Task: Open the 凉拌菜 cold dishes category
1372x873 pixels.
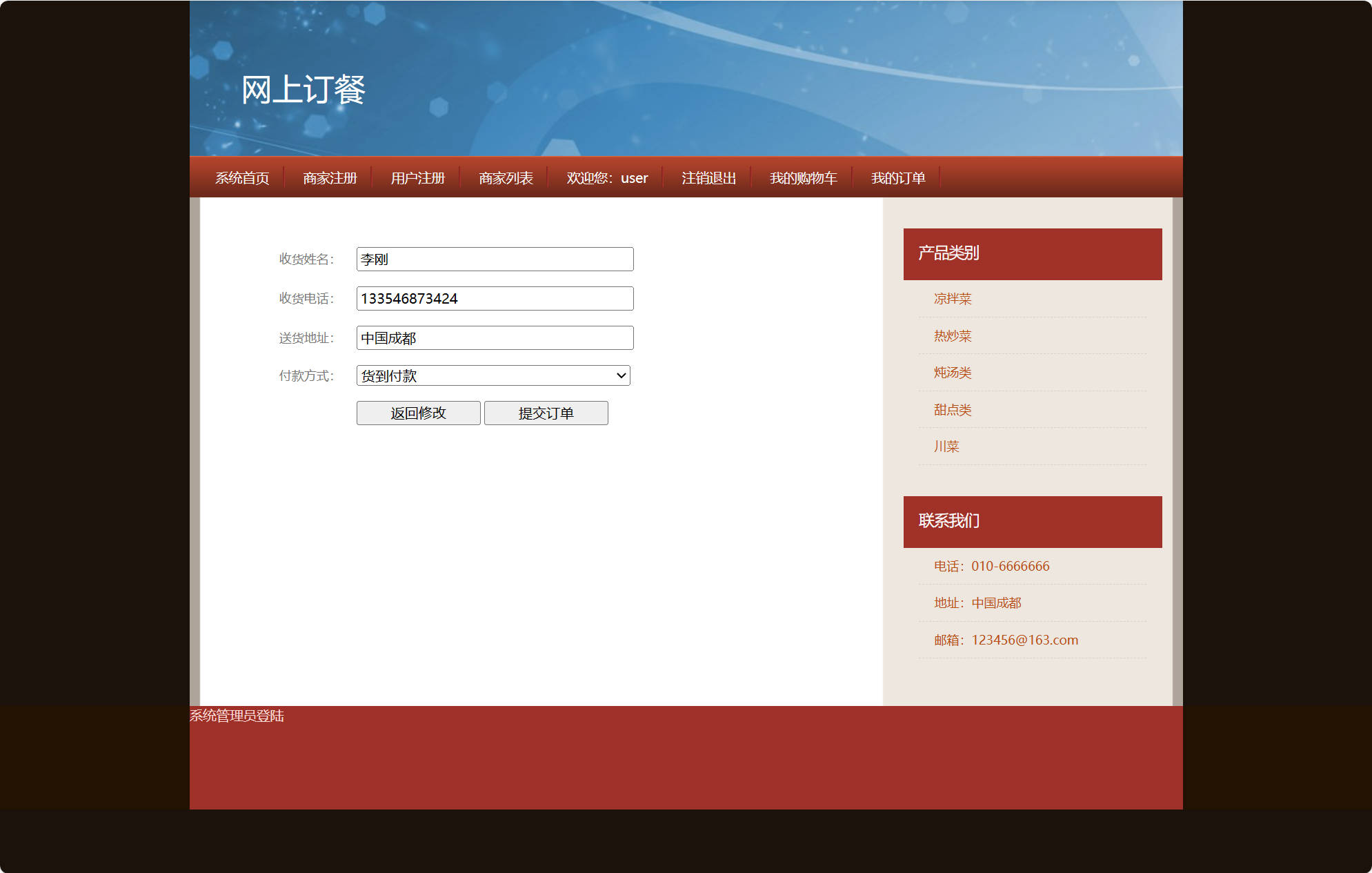Action: (x=951, y=299)
